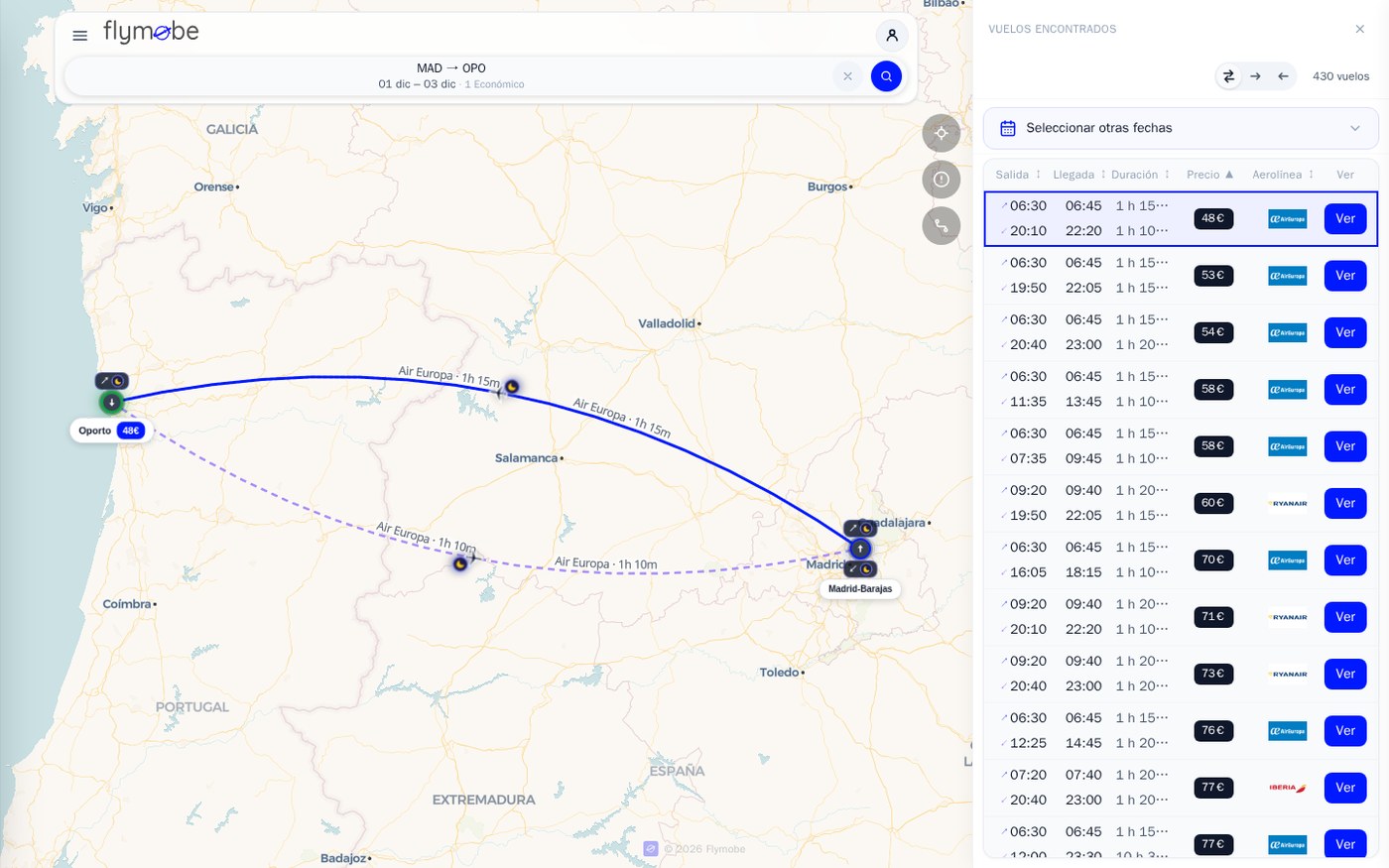
Task: Sort flights by Precio column
Action: click(x=1210, y=175)
